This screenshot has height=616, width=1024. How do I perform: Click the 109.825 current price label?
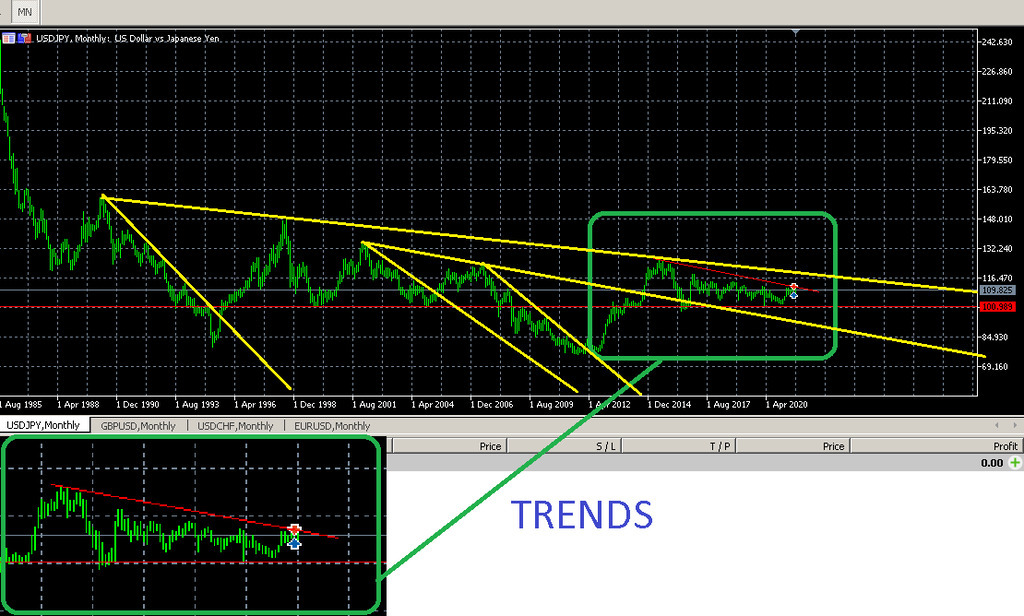tap(997, 290)
